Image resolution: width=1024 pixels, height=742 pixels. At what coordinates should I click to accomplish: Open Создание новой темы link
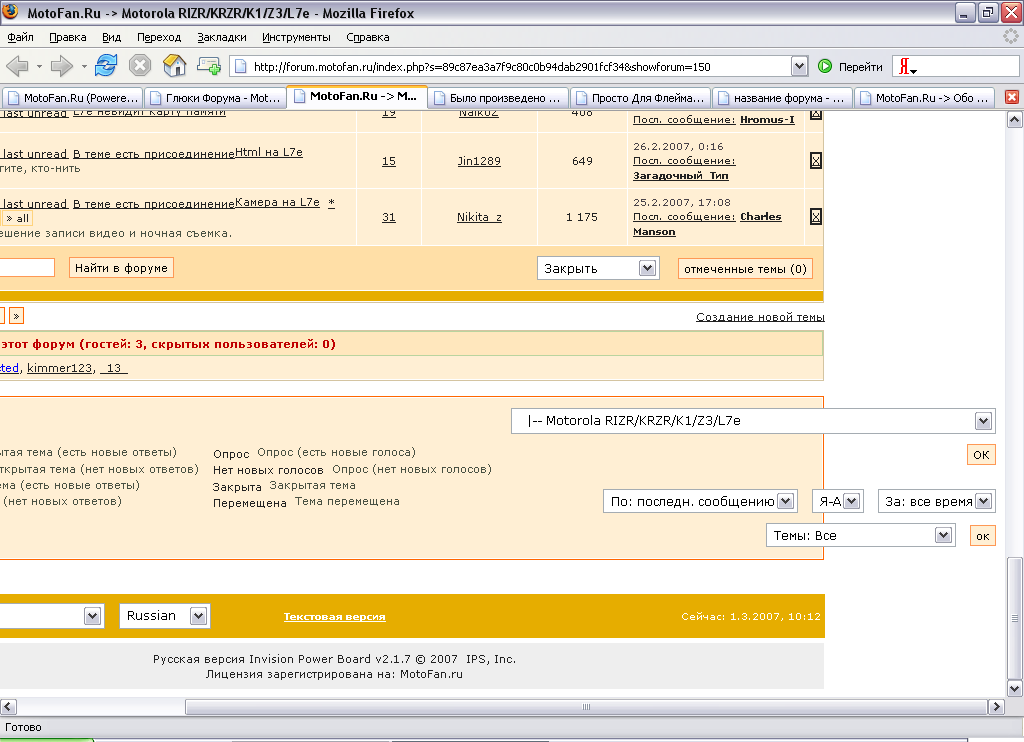pyautogui.click(x=760, y=317)
